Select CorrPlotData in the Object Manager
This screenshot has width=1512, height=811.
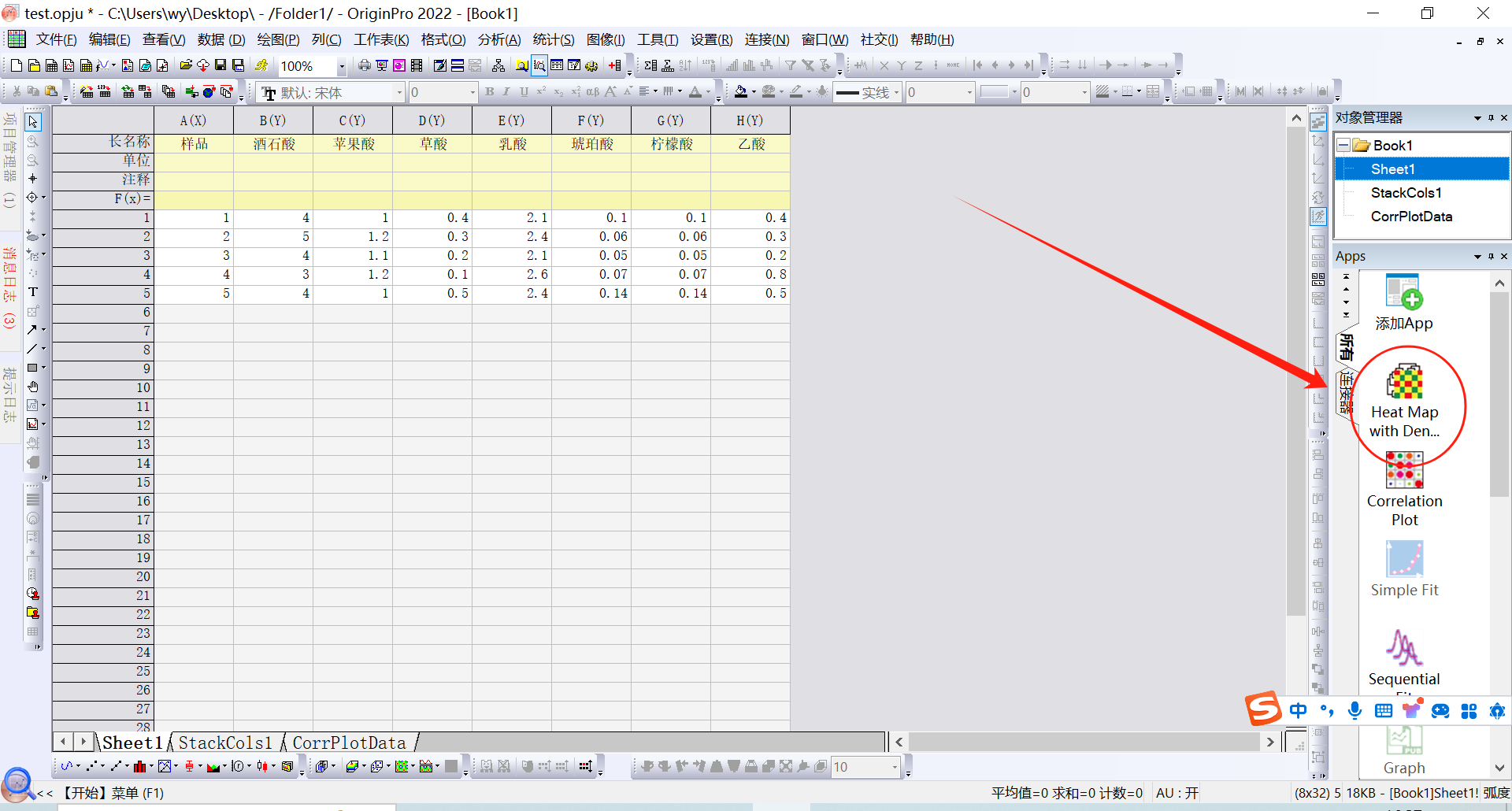click(x=1410, y=217)
